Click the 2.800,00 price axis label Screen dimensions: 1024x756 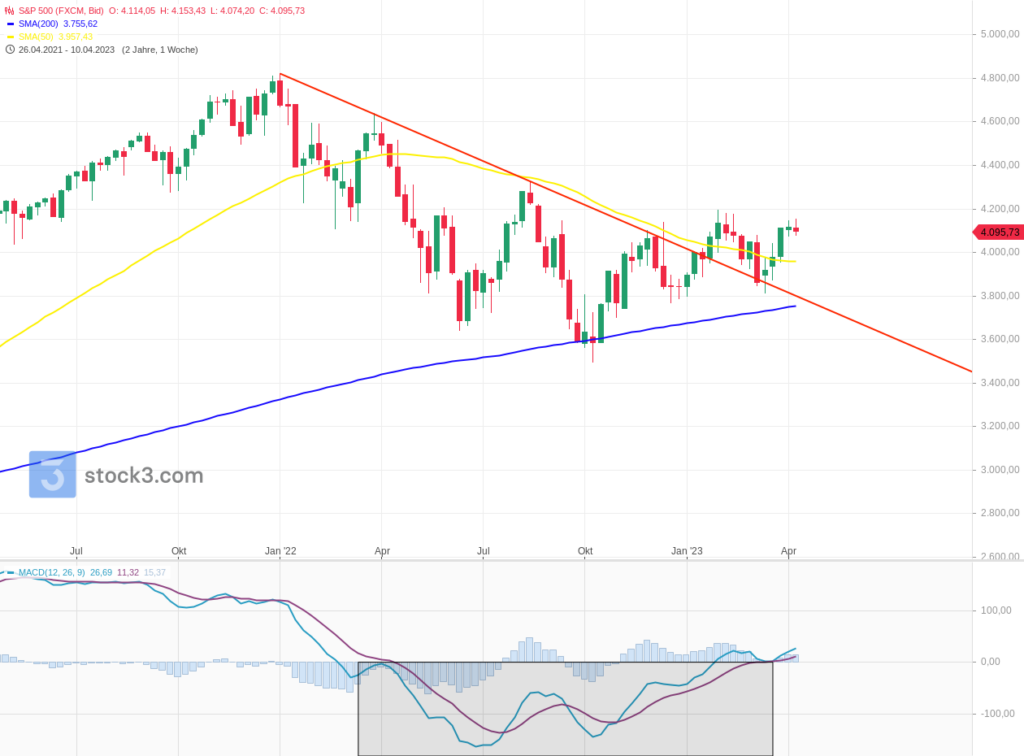click(1000, 512)
